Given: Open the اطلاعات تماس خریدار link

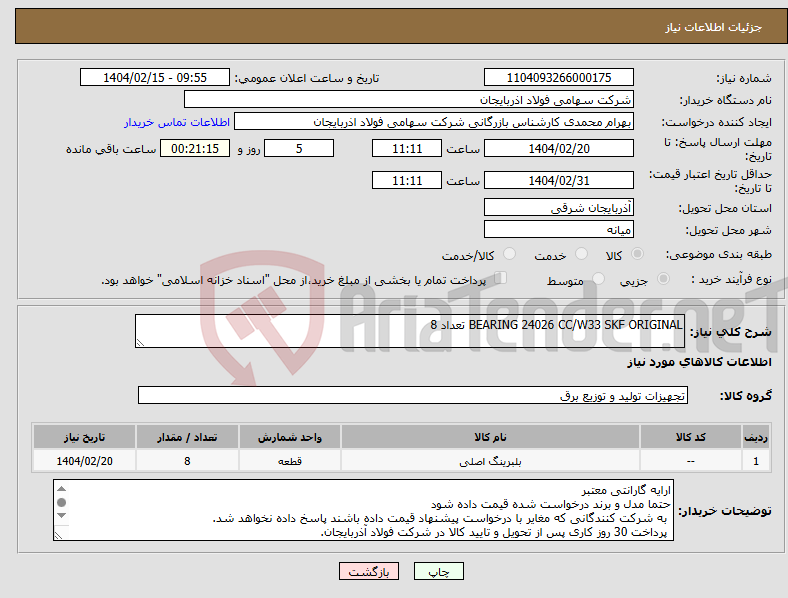Looking at the screenshot, I should tap(177, 122).
